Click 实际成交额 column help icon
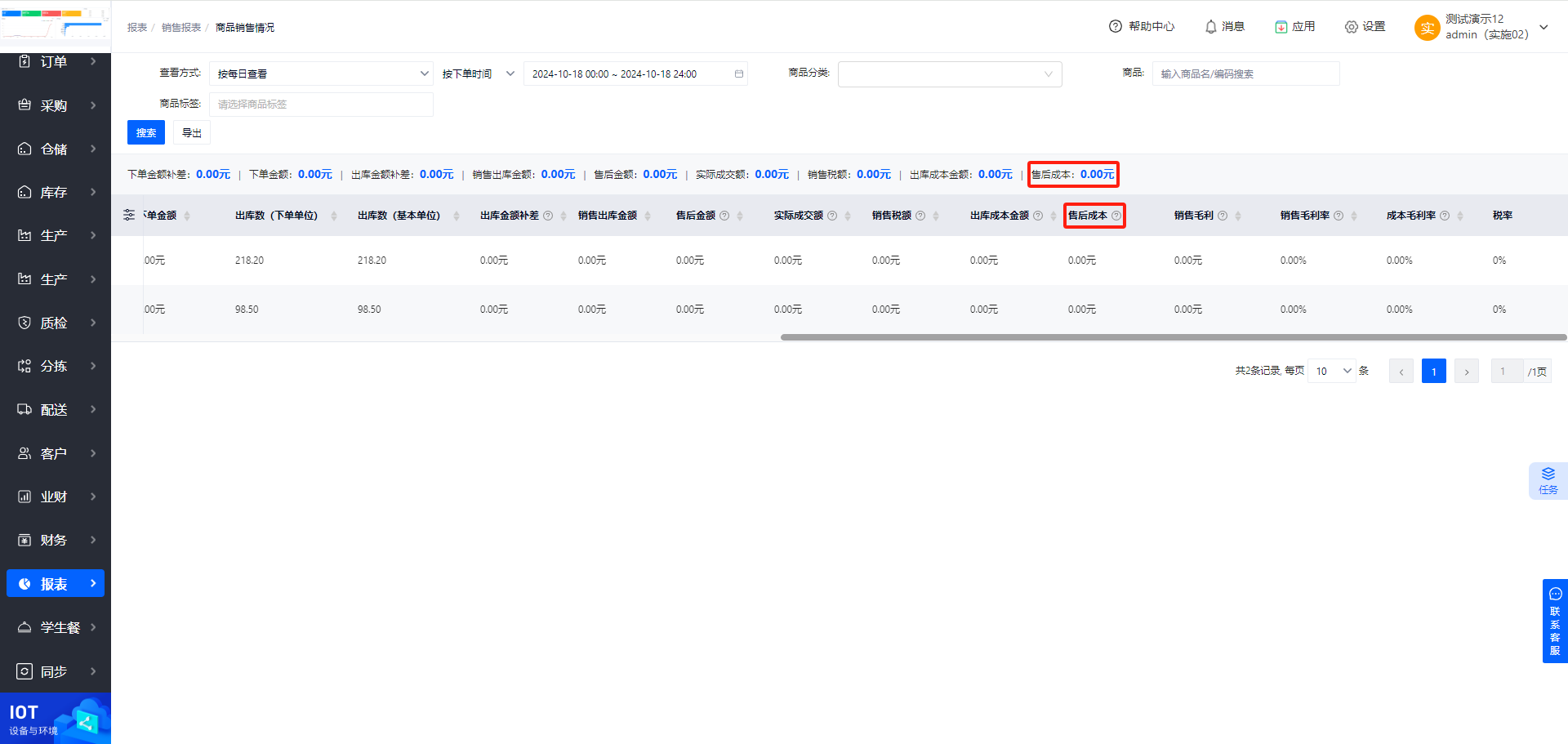The image size is (1568, 744). (832, 216)
